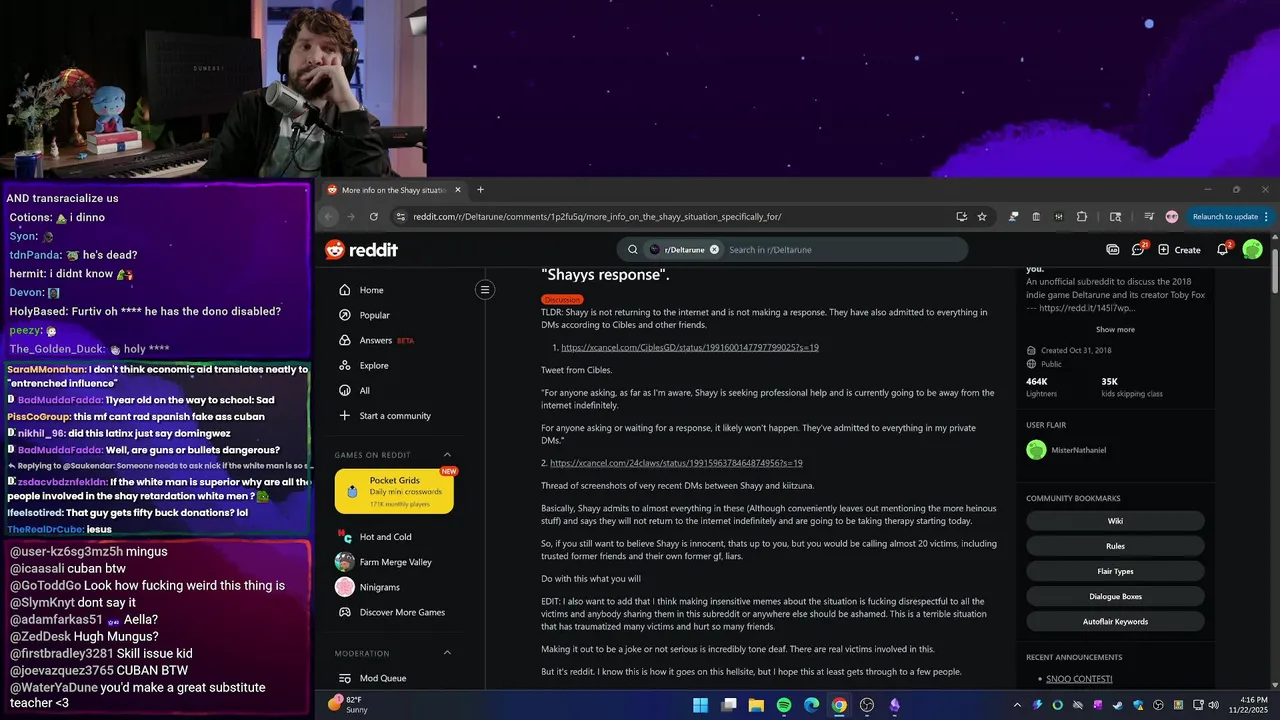Select the 'More info on the Shayy' tab

395,190
